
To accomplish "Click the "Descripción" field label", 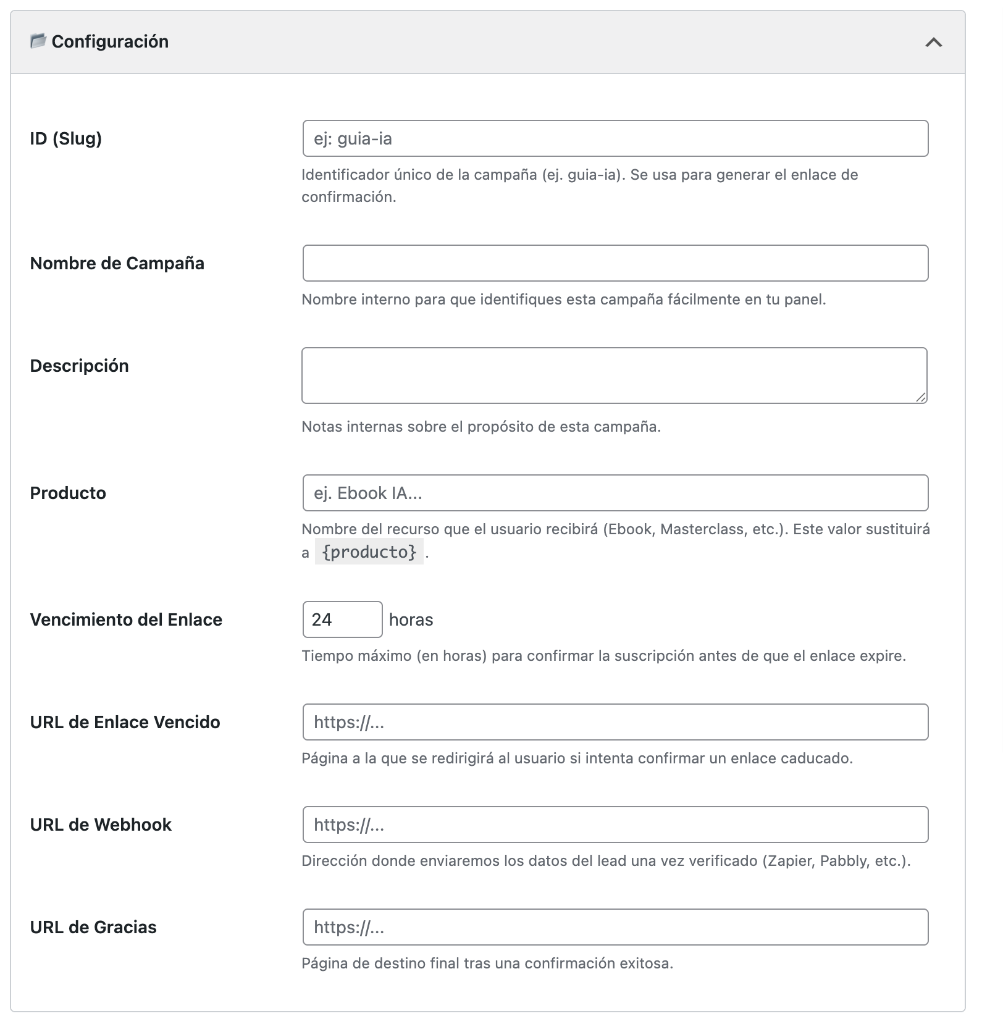I will pos(79,366).
